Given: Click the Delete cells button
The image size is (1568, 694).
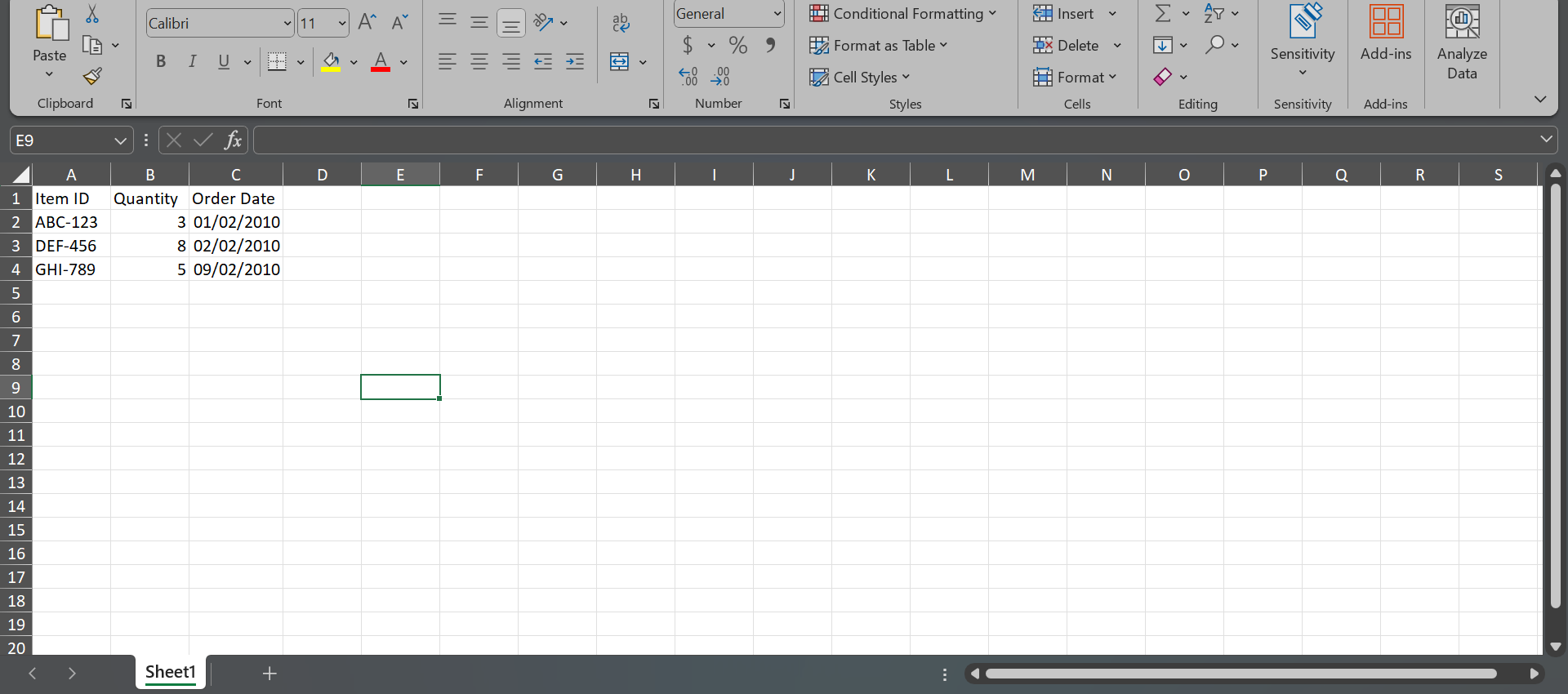Looking at the screenshot, I should [1067, 46].
